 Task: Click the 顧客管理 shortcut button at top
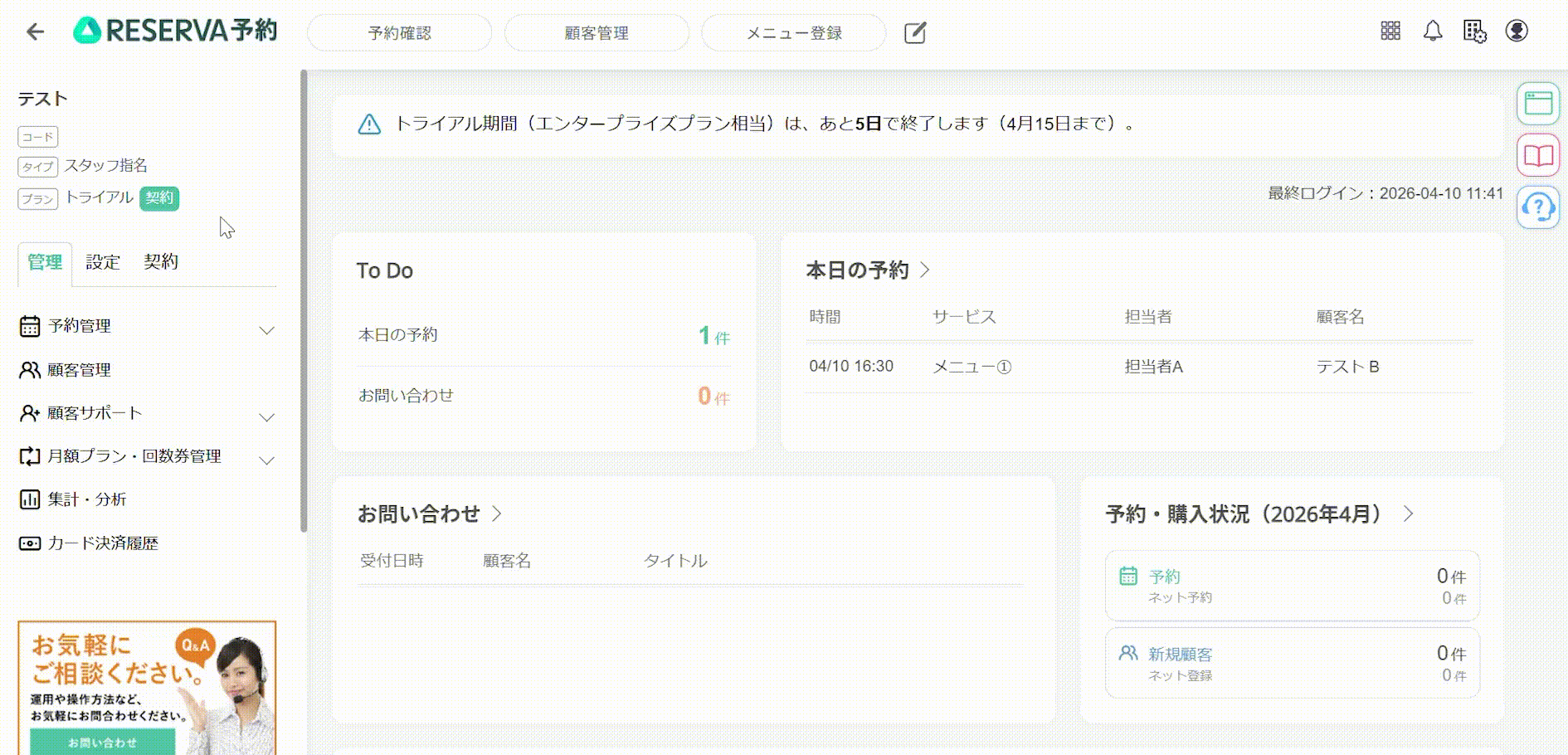597,33
